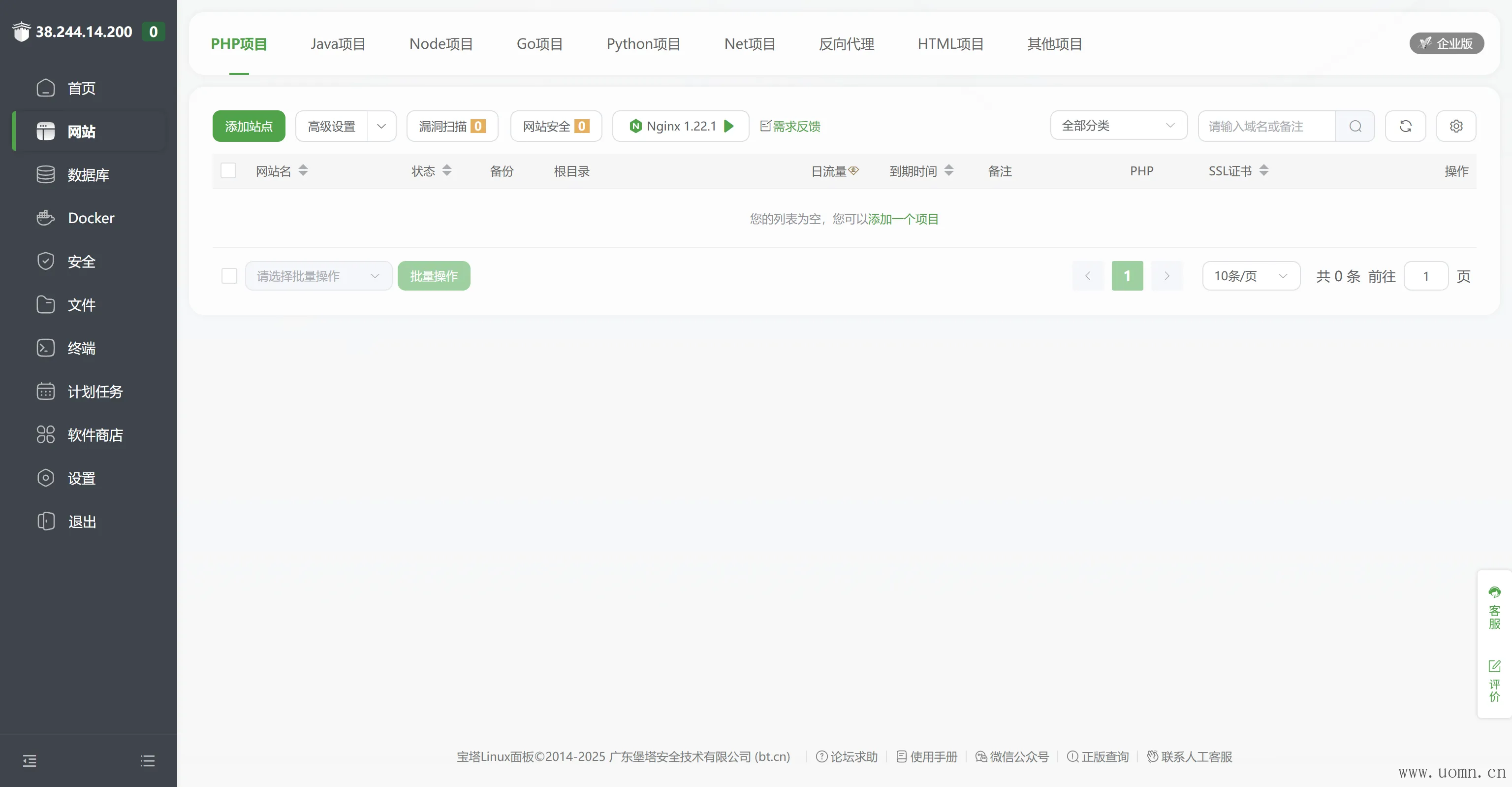Click the 添加站点 button
Screen dimensions: 1512x787
[x=249, y=126]
